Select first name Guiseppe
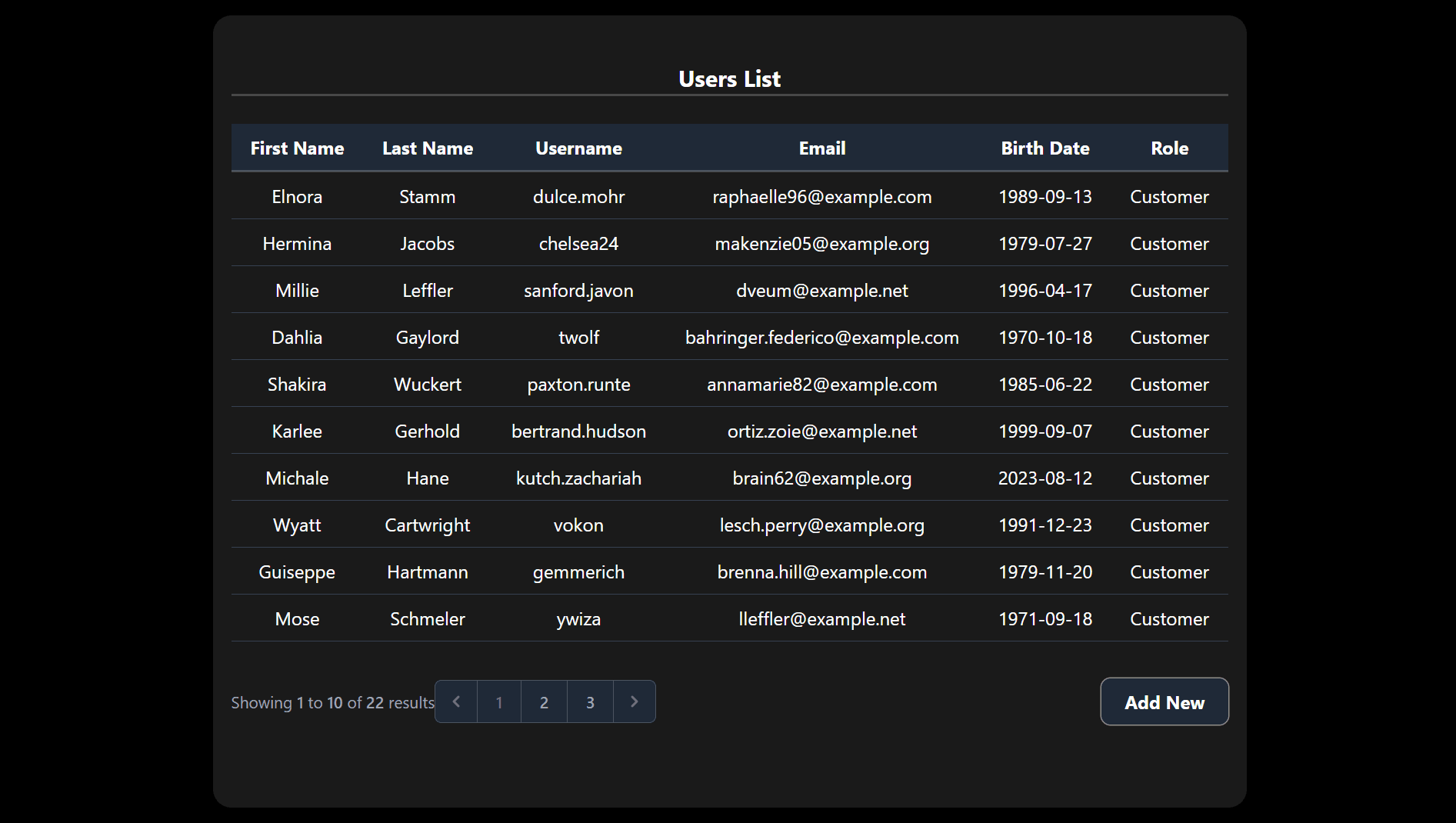Viewport: 1456px width, 823px height. point(297,572)
